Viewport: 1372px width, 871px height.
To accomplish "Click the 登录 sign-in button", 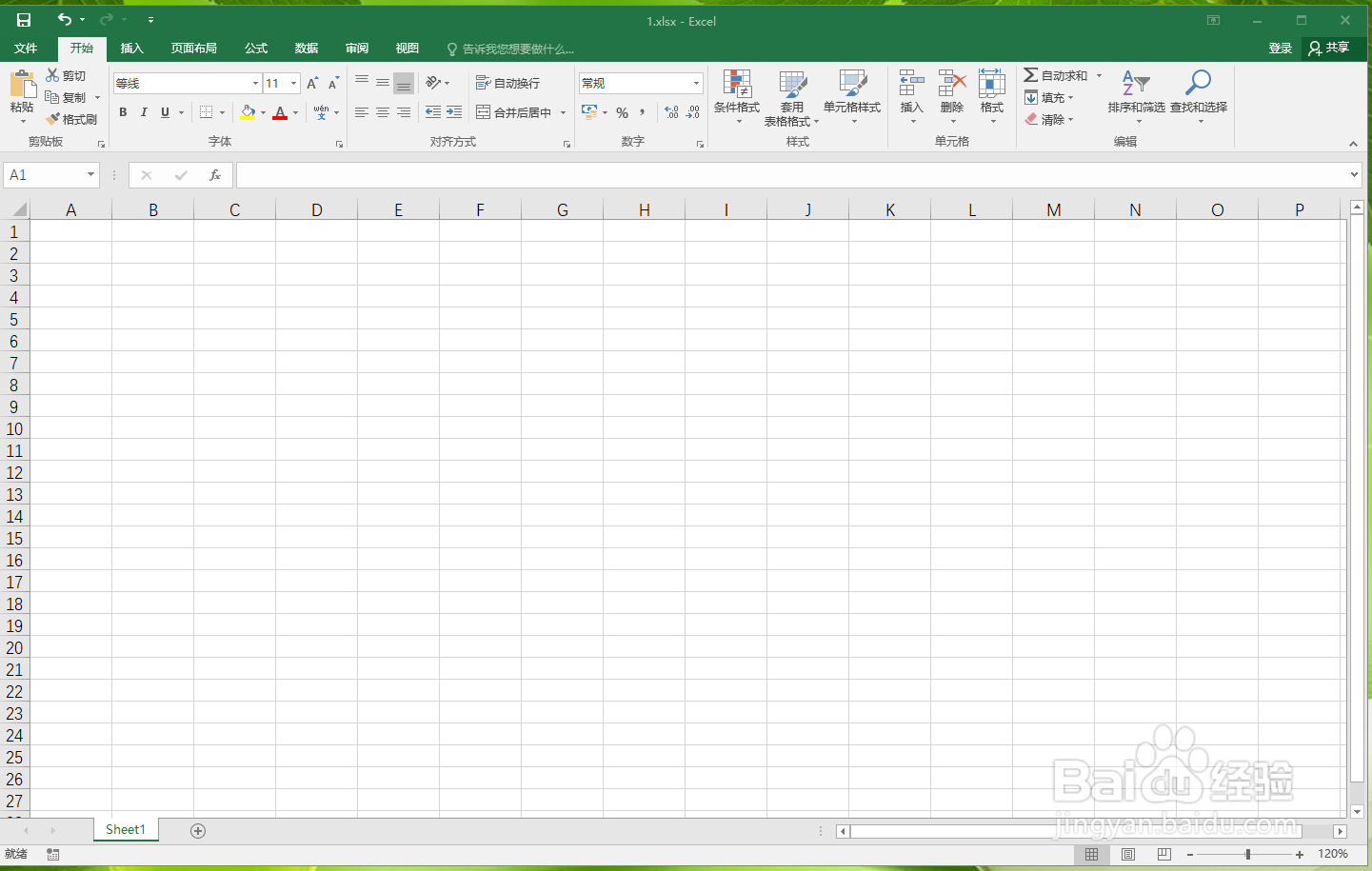I will tap(1280, 48).
